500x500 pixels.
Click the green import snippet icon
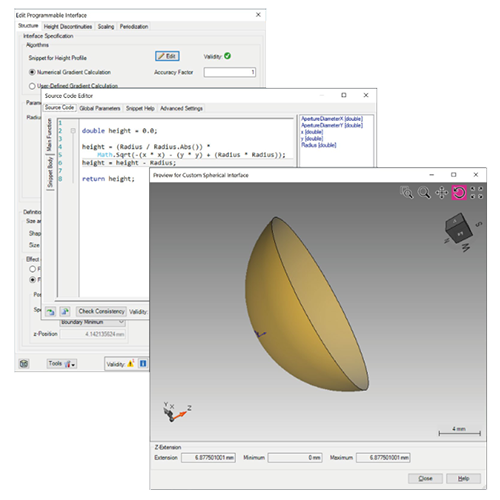50,311
